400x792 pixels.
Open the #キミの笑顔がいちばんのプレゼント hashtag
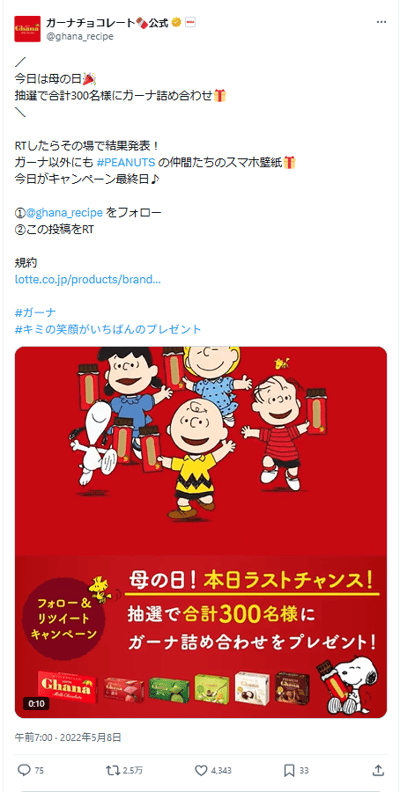click(x=108, y=329)
